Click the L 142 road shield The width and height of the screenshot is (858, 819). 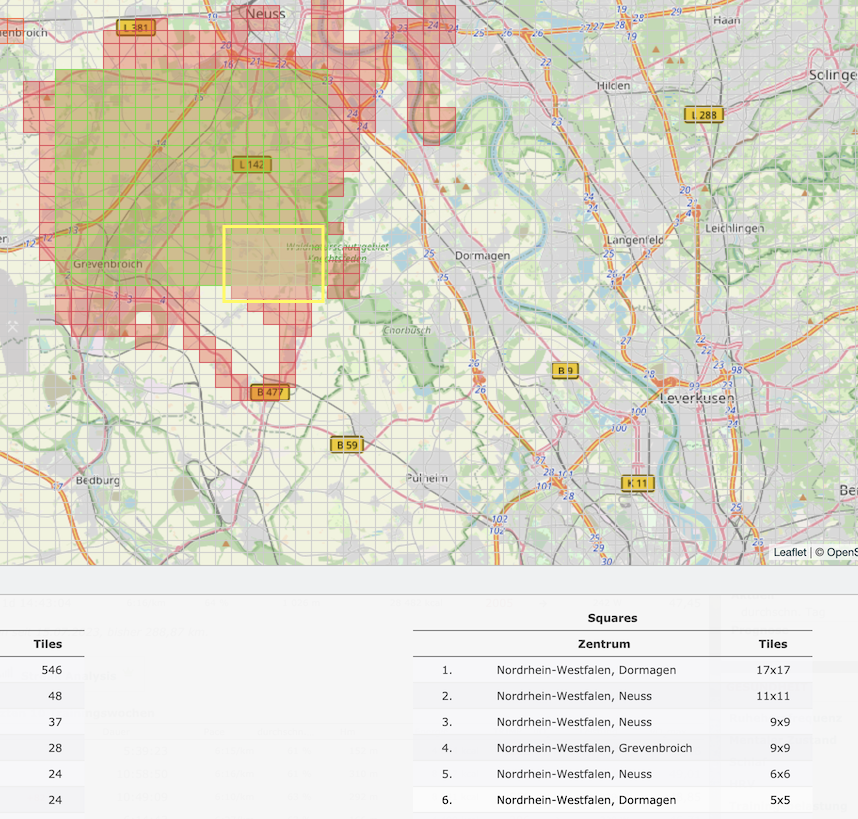coord(252,164)
